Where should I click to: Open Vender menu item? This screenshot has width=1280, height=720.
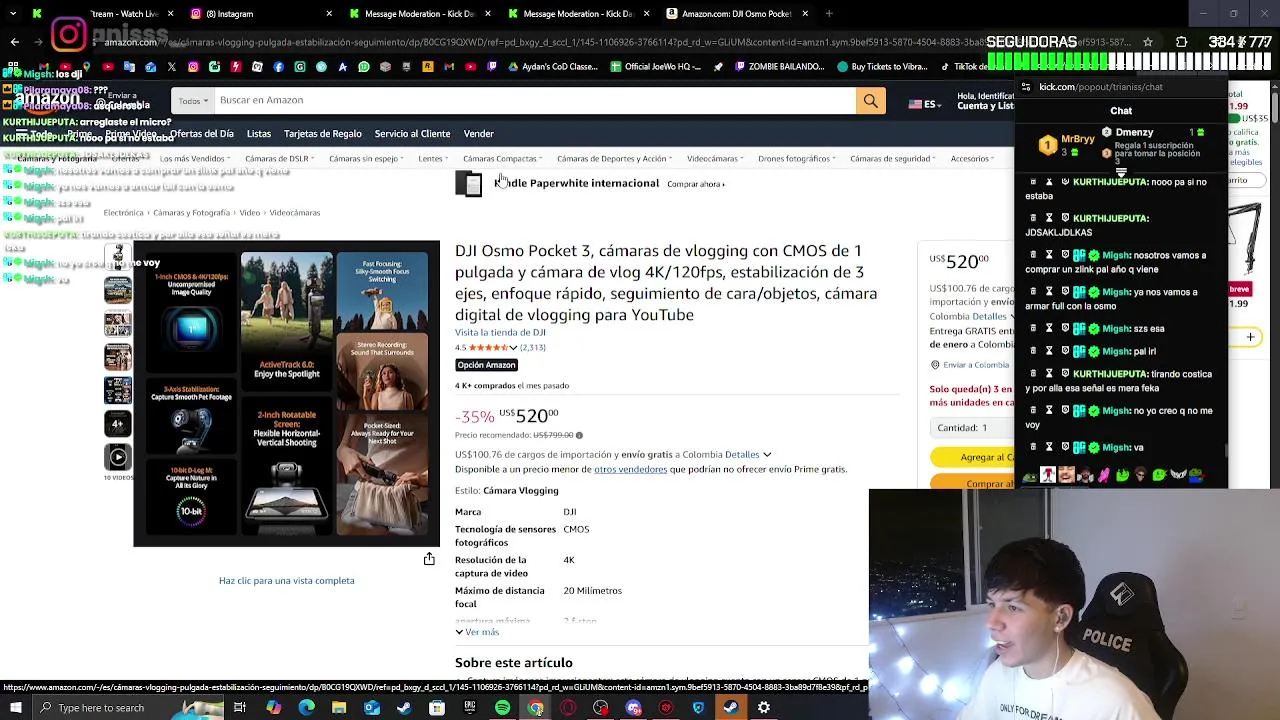(x=478, y=134)
